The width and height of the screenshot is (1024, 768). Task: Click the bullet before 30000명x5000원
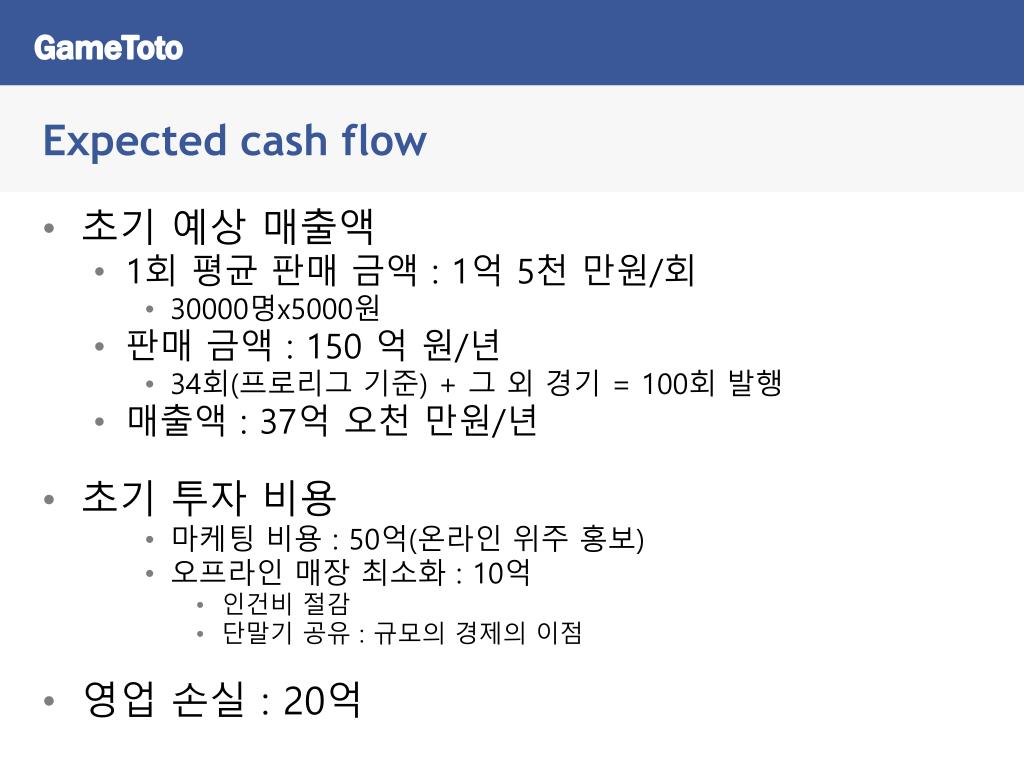150,309
